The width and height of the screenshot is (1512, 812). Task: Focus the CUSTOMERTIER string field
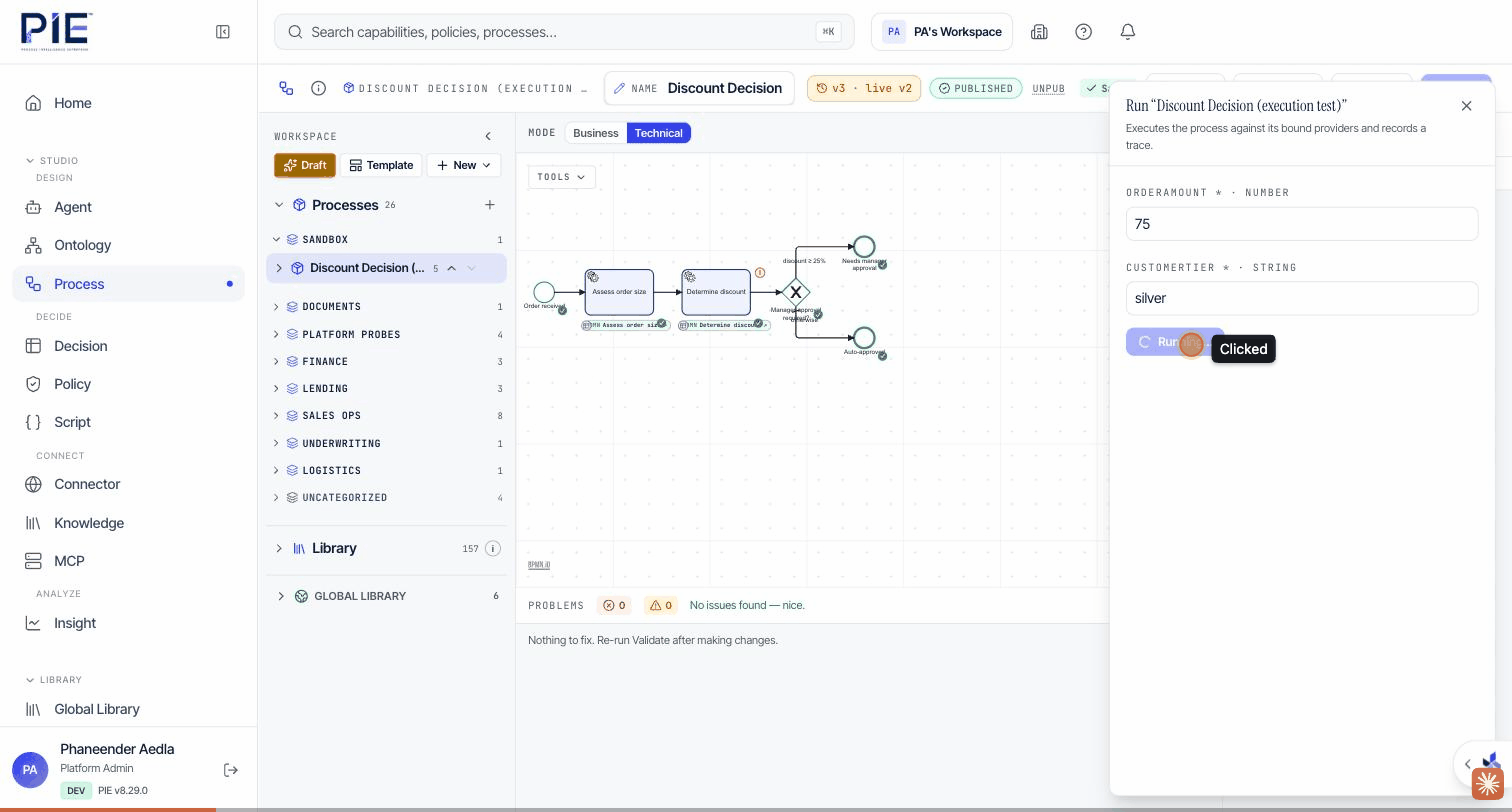(x=1302, y=298)
